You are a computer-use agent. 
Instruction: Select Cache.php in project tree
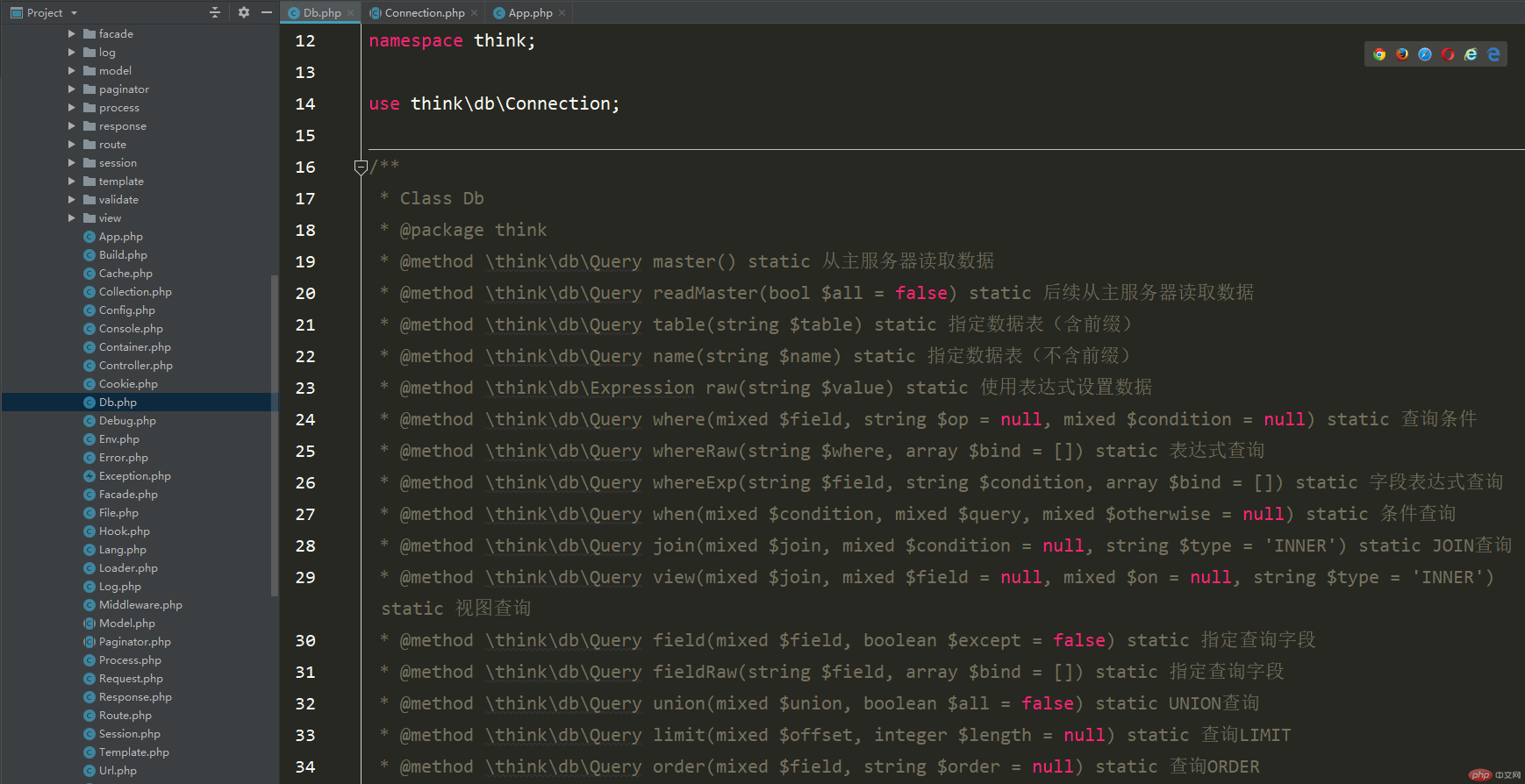[118, 274]
